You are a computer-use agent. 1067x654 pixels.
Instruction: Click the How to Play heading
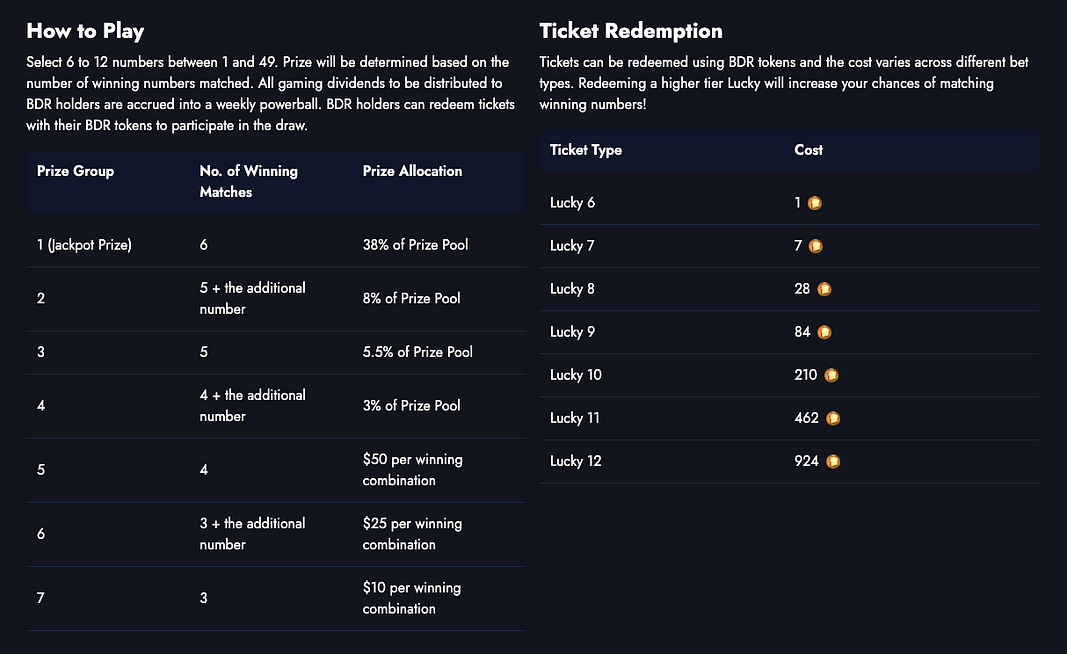point(85,30)
